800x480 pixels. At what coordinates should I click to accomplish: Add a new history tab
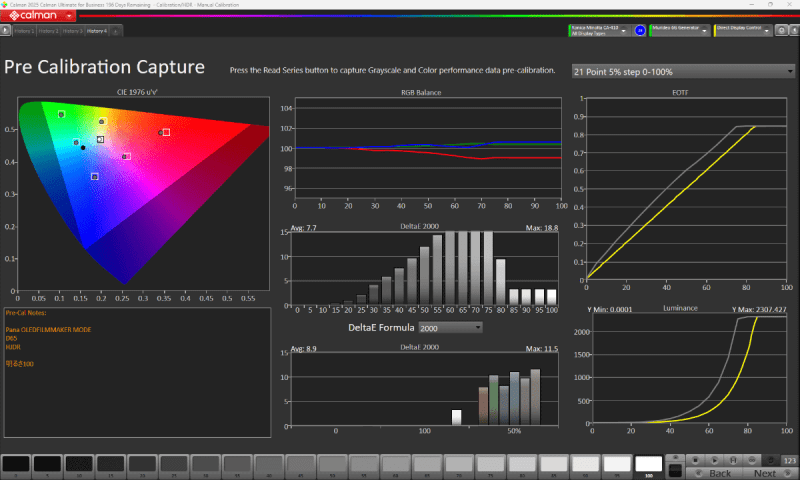coord(117,31)
